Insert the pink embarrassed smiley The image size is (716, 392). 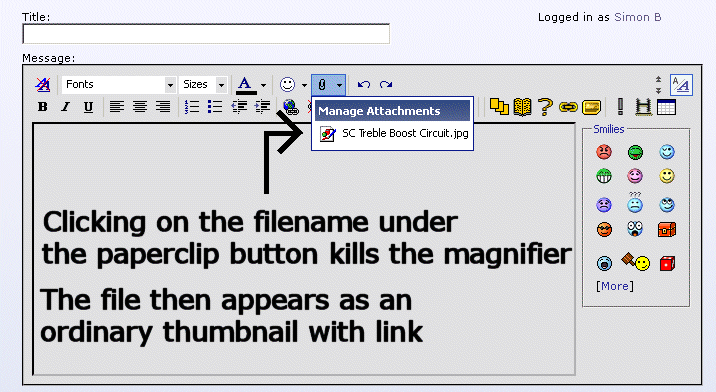point(635,176)
